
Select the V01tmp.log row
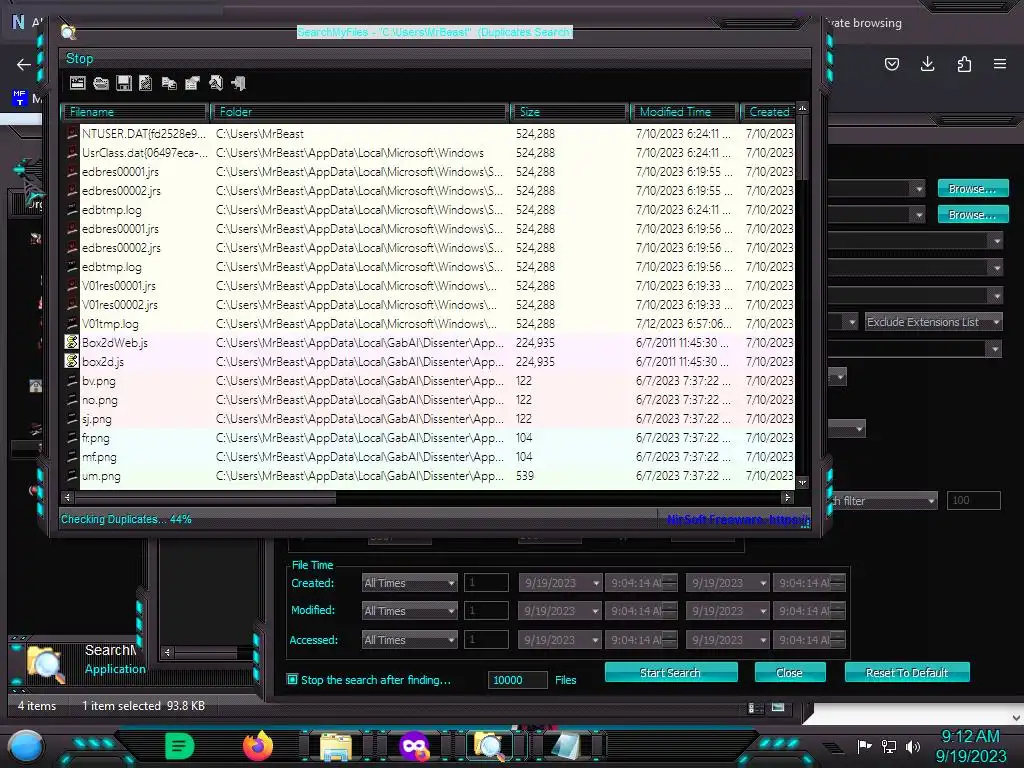429,324
